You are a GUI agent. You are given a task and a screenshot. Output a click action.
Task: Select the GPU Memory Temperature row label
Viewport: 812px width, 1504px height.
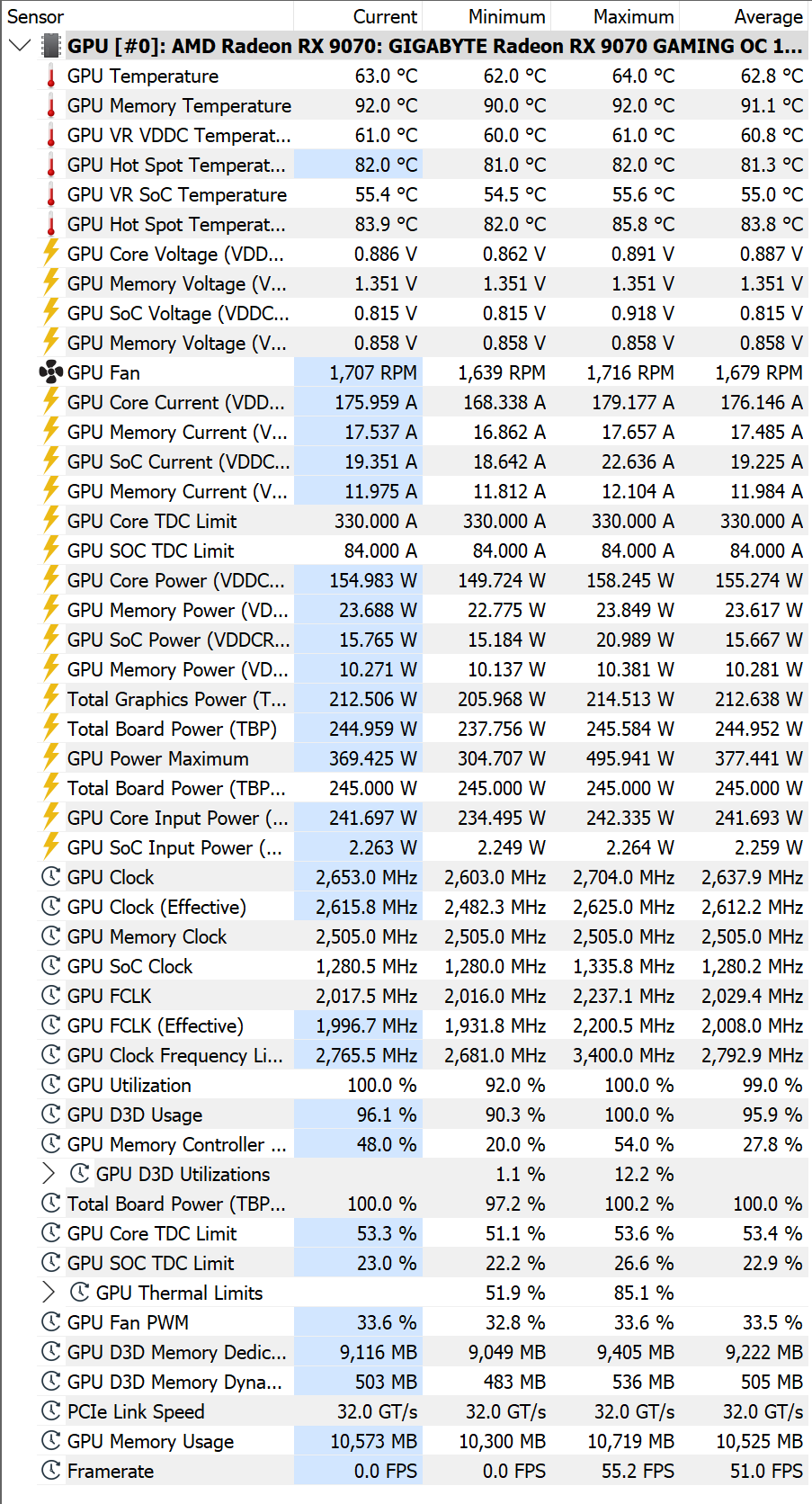[x=179, y=106]
